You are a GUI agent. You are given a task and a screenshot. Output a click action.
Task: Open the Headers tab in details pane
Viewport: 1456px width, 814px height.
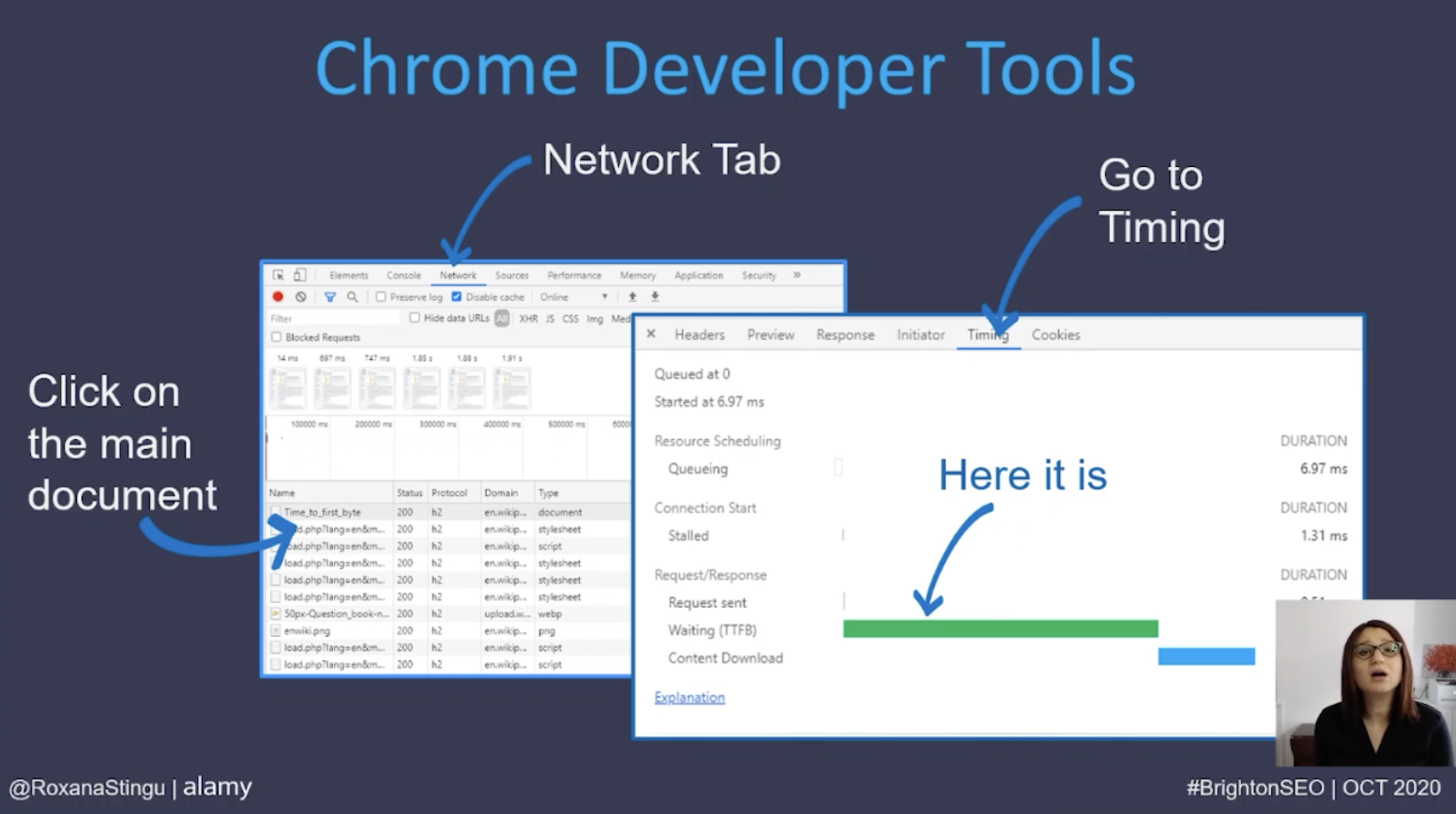700,335
